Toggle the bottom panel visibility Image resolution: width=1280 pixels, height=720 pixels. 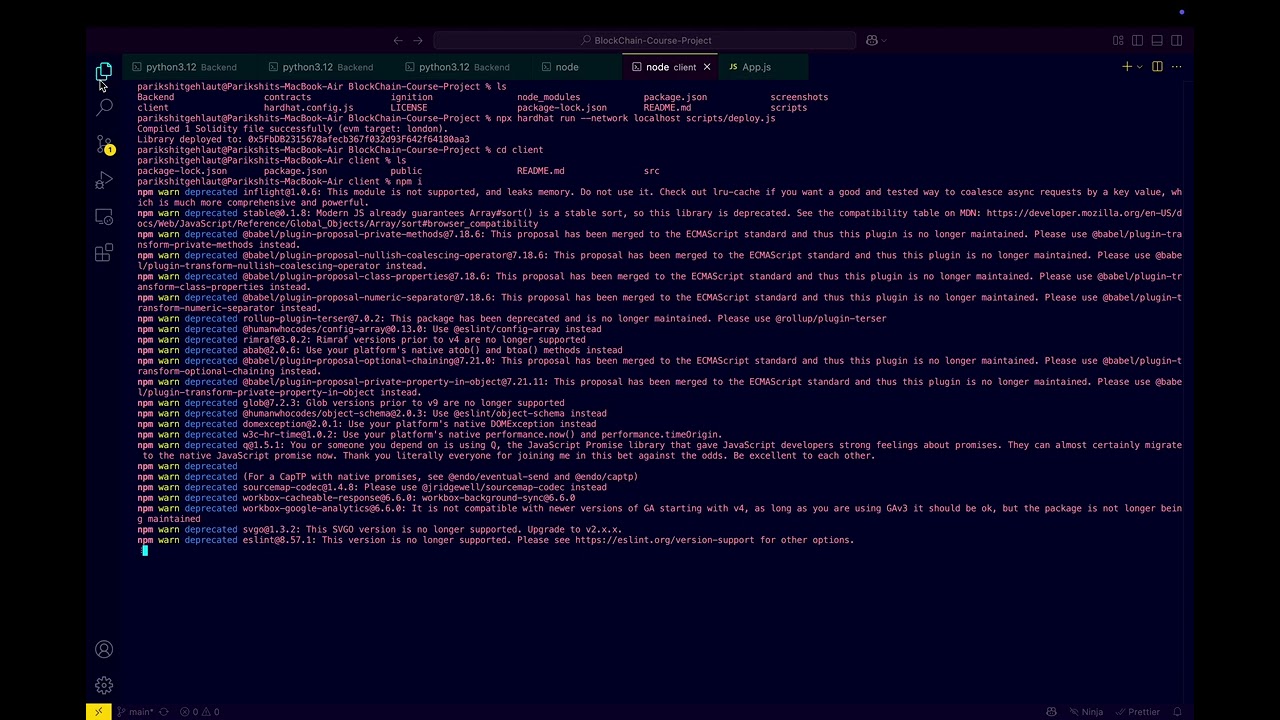pyautogui.click(x=1157, y=41)
